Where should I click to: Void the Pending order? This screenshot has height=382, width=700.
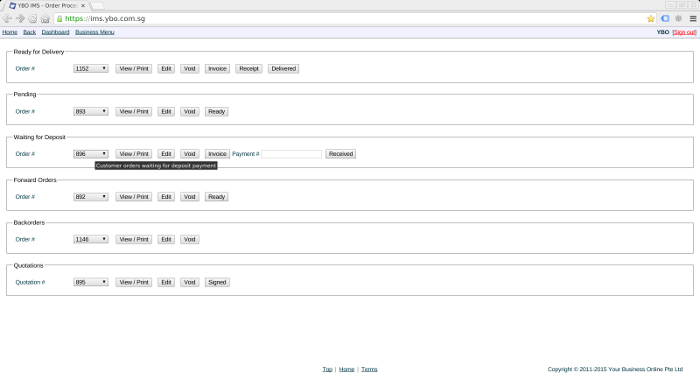(x=190, y=112)
